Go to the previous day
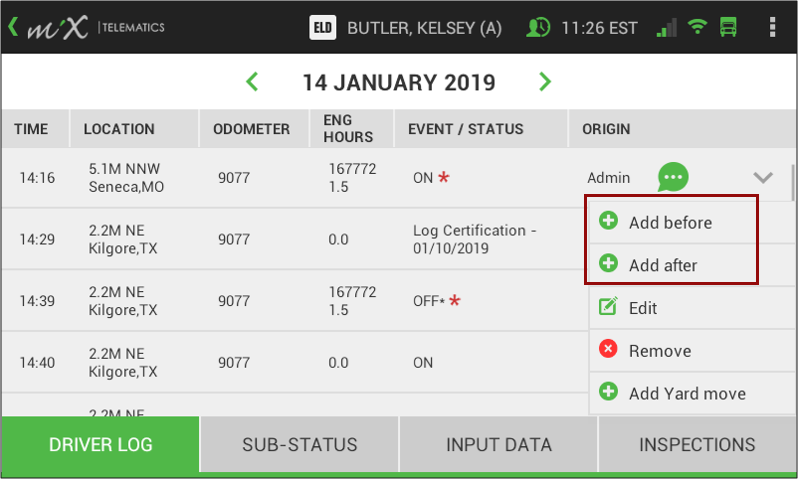 coord(252,82)
